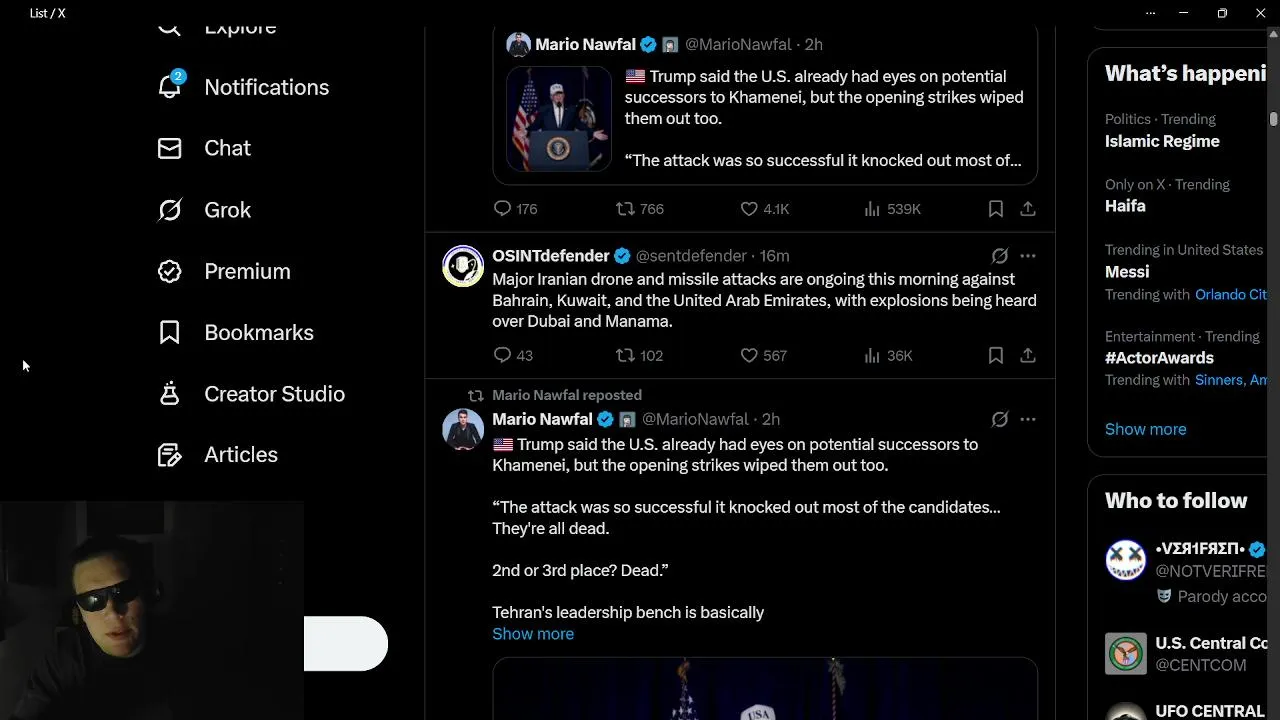
Task: Like the OSINTdefender post
Action: point(749,355)
